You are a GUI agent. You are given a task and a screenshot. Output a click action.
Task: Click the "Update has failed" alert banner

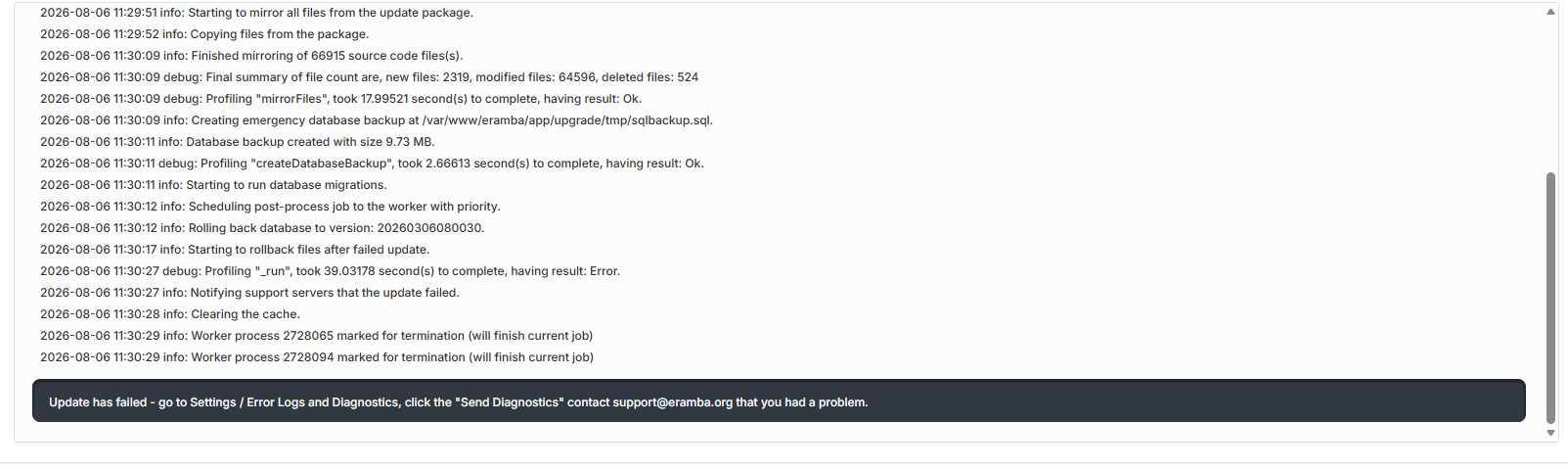click(x=779, y=400)
